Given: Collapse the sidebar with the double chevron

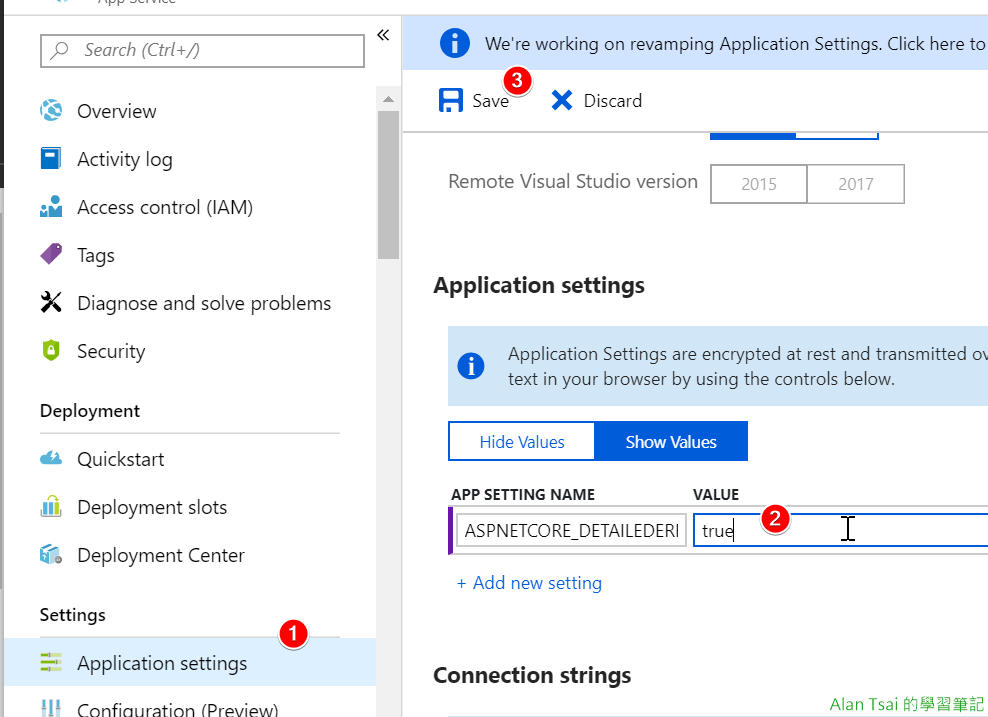Looking at the screenshot, I should coord(383,36).
